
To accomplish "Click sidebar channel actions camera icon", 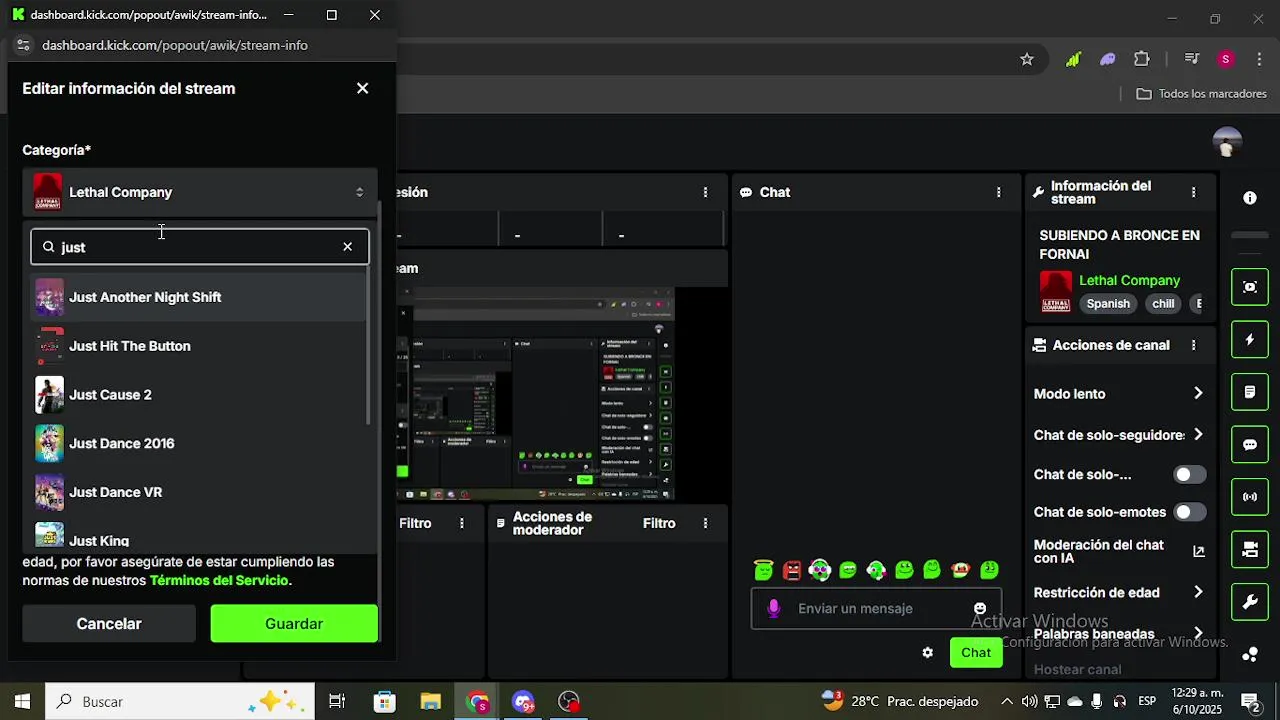I will click(1250, 549).
